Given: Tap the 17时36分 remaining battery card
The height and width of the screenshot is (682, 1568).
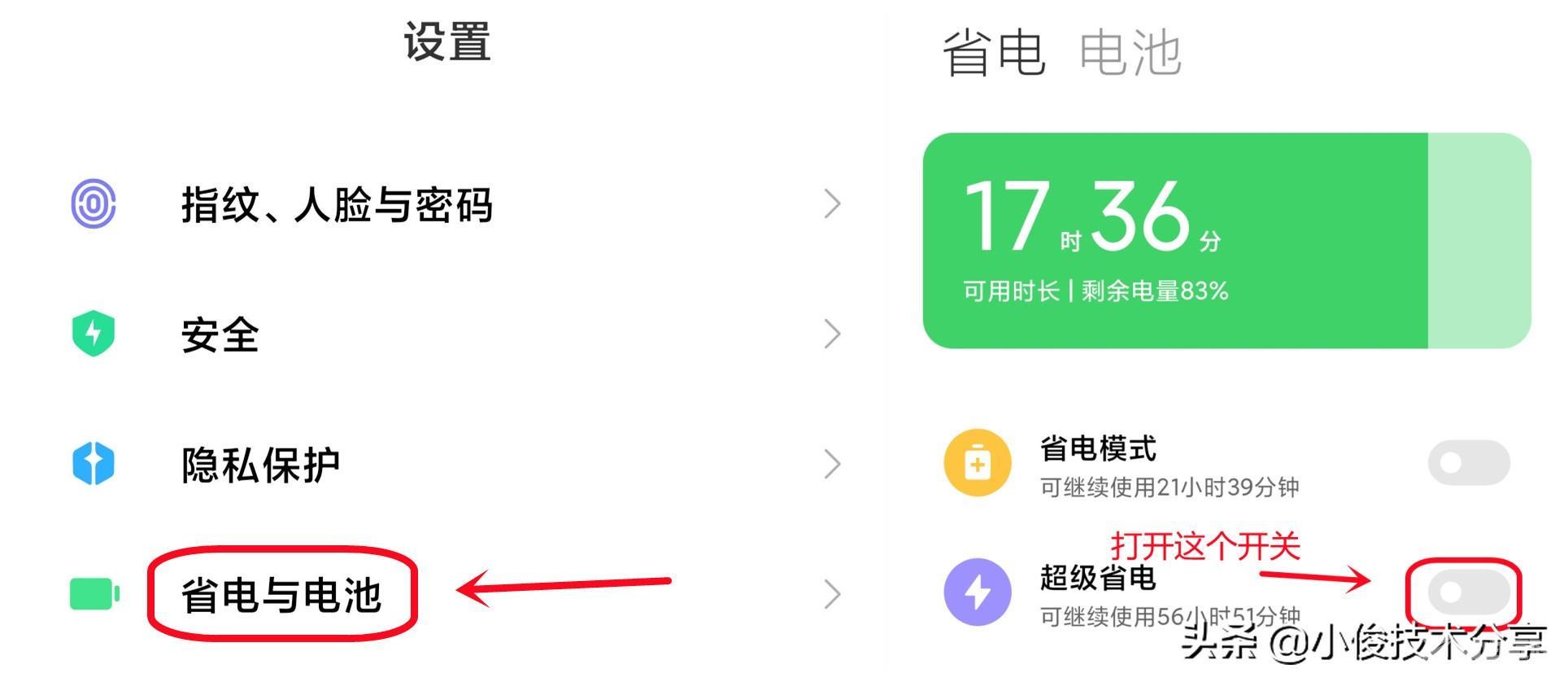Looking at the screenshot, I should [x=1227, y=241].
